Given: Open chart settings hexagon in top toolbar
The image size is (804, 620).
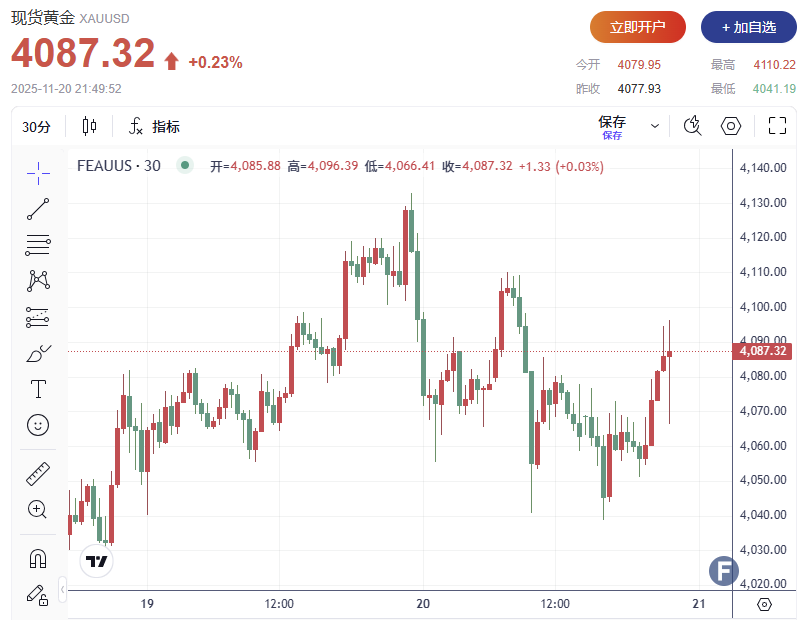Looking at the screenshot, I should [730, 126].
